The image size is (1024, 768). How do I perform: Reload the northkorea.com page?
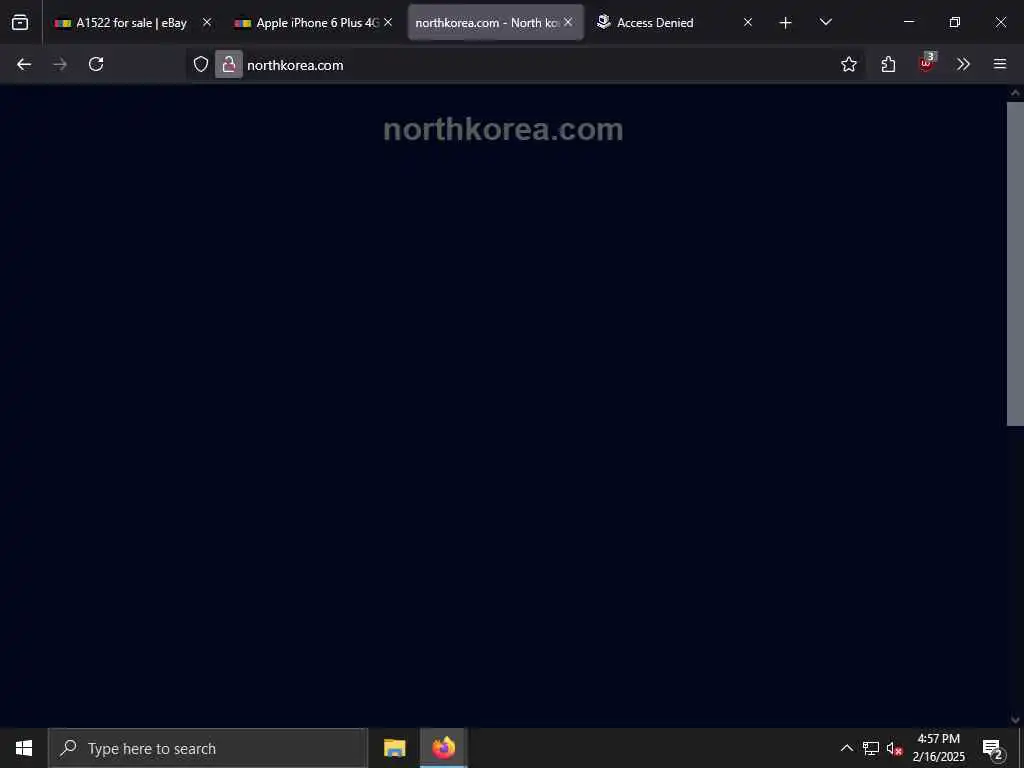pos(96,64)
